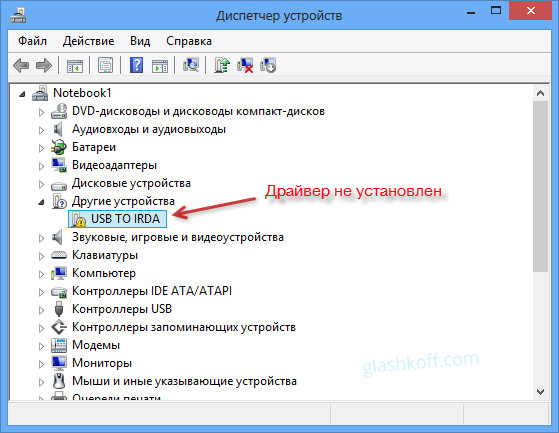Expand the Контроллеры USB category
The width and height of the screenshot is (559, 433).
coord(41,310)
